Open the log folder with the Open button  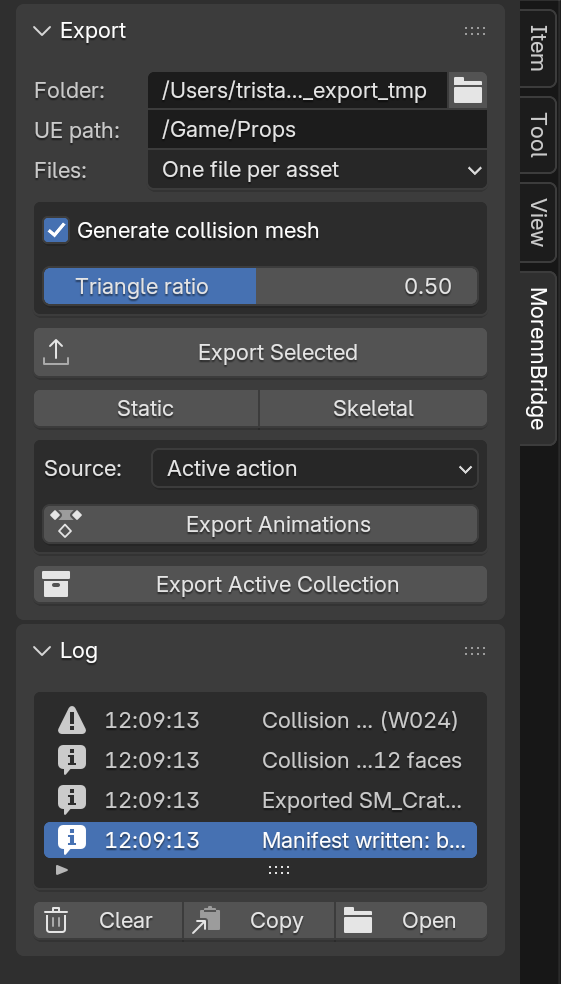point(411,921)
